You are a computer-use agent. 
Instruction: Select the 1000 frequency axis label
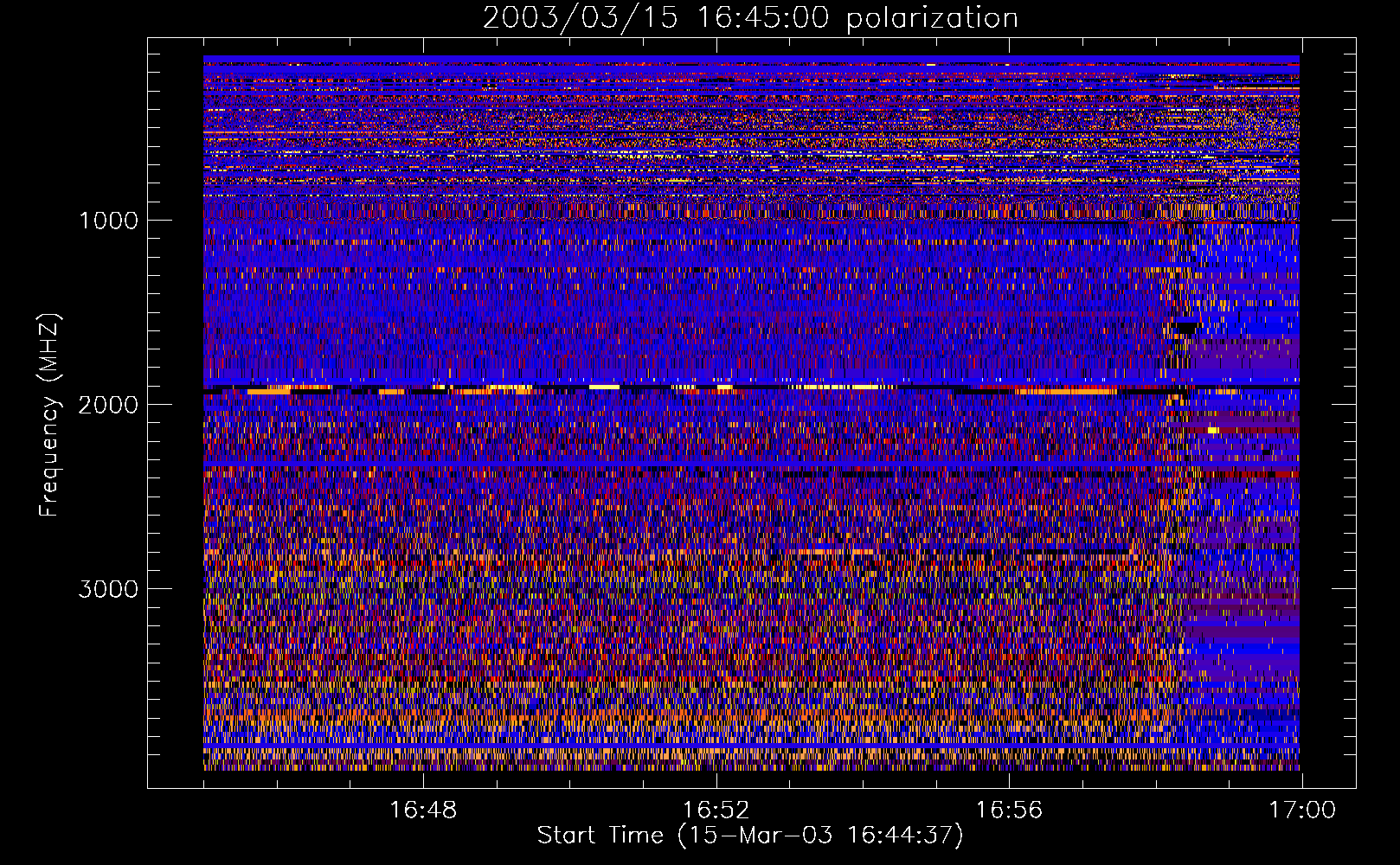pos(108,221)
